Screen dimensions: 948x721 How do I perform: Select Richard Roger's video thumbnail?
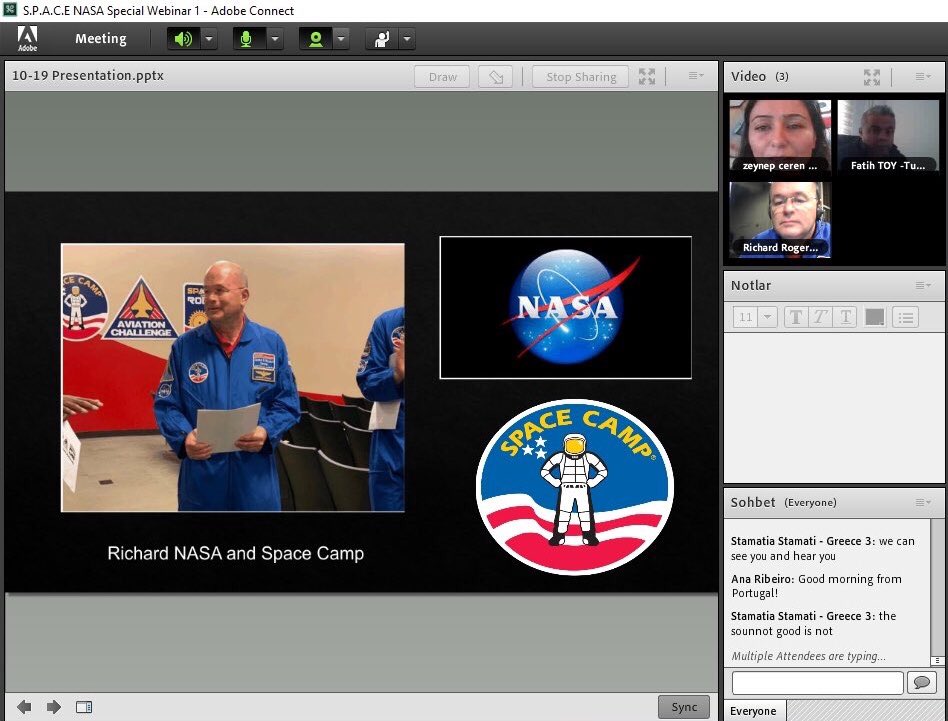(x=780, y=220)
